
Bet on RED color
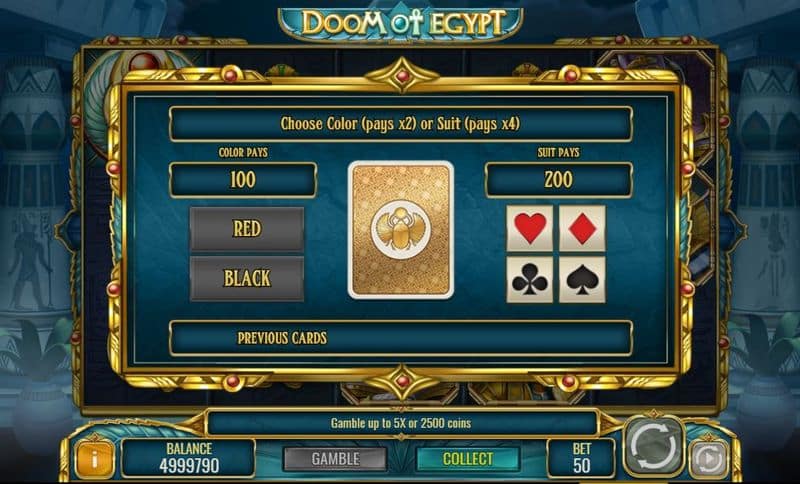tap(247, 229)
